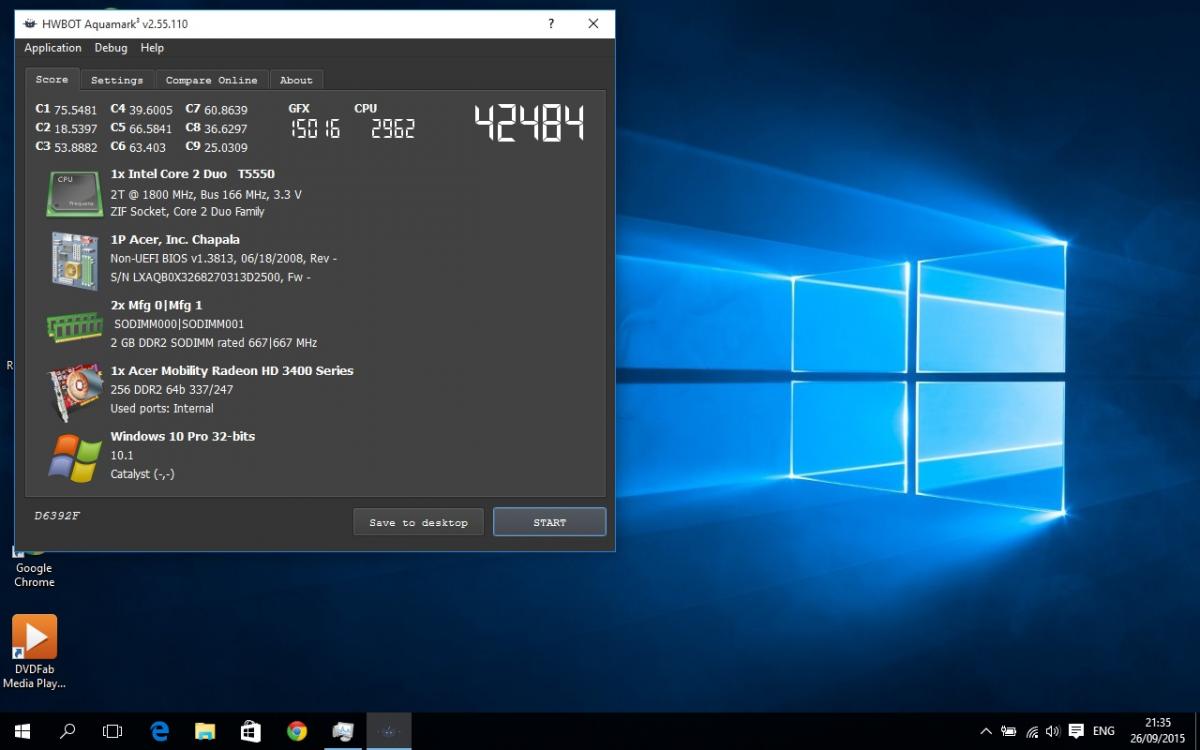Viewport: 1200px width, 750px height.
Task: Click the Radeon HD 3400 graphics card icon
Action: tap(74, 392)
